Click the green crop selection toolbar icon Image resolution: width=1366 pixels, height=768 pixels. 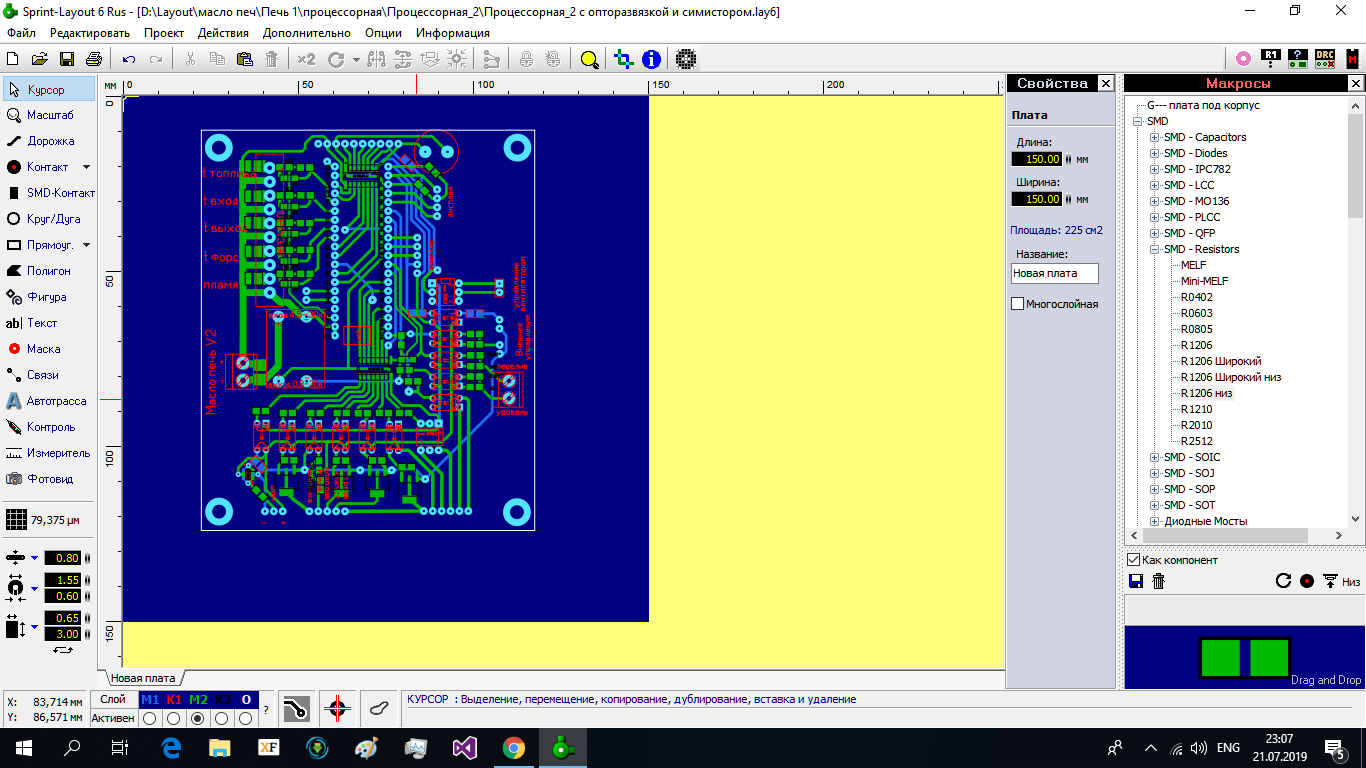(623, 59)
